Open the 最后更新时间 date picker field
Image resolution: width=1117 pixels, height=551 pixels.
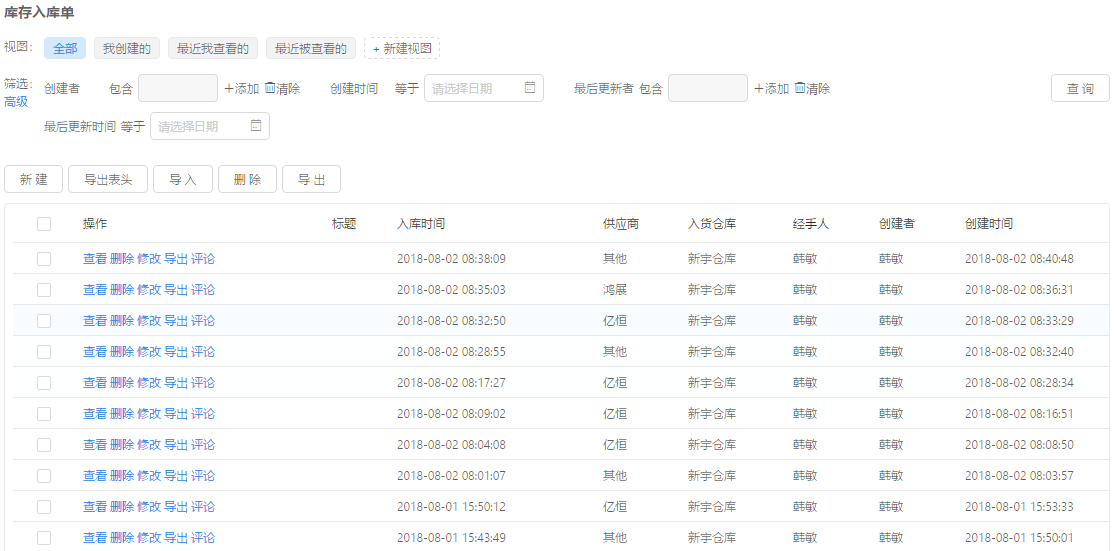click(x=201, y=126)
